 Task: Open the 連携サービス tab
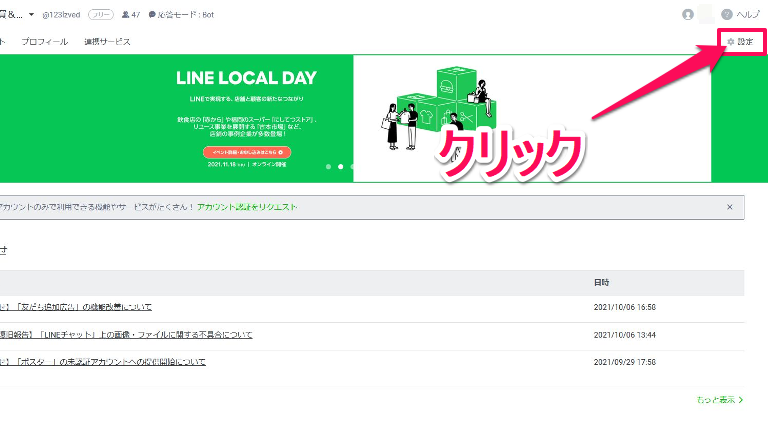(107, 42)
